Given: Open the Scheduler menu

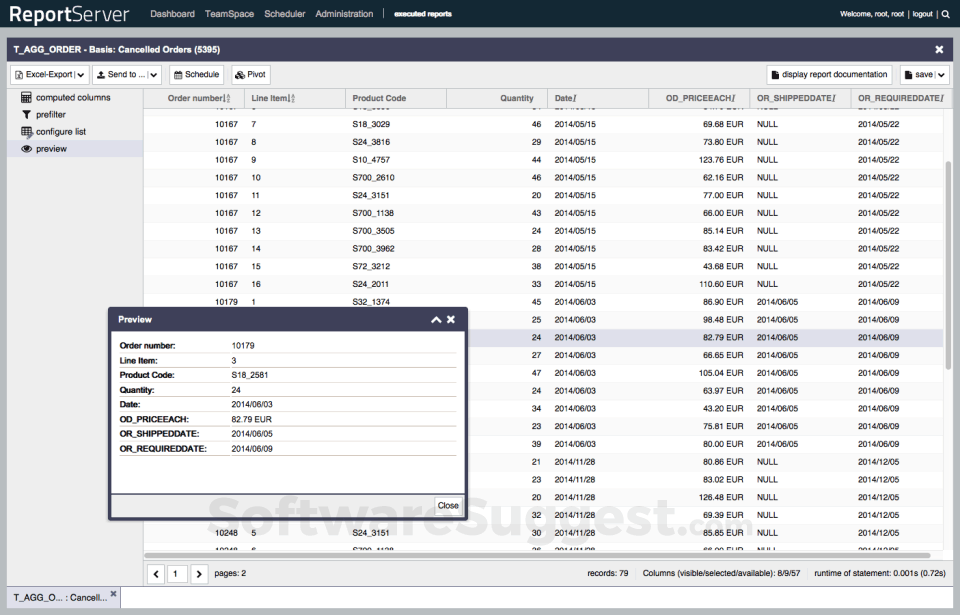Looking at the screenshot, I should pos(284,14).
